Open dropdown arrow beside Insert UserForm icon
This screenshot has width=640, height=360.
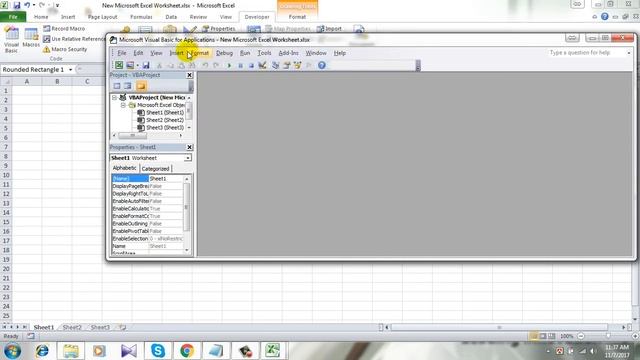138,65
